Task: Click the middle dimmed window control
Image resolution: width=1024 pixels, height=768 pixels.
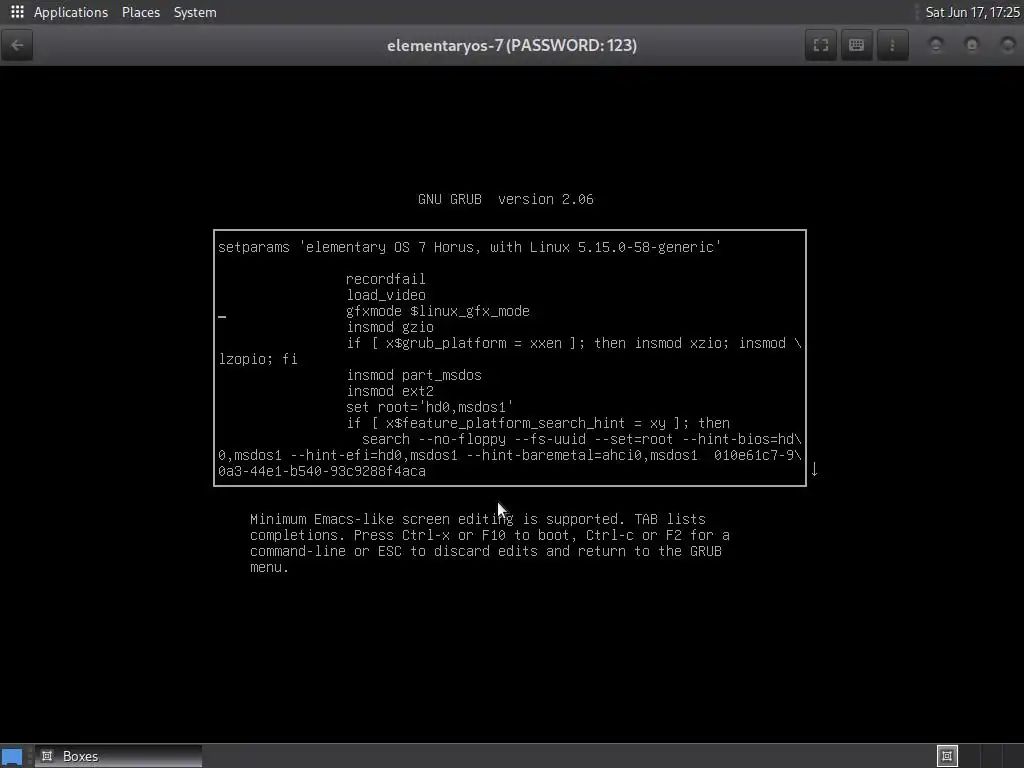Action: tap(972, 44)
